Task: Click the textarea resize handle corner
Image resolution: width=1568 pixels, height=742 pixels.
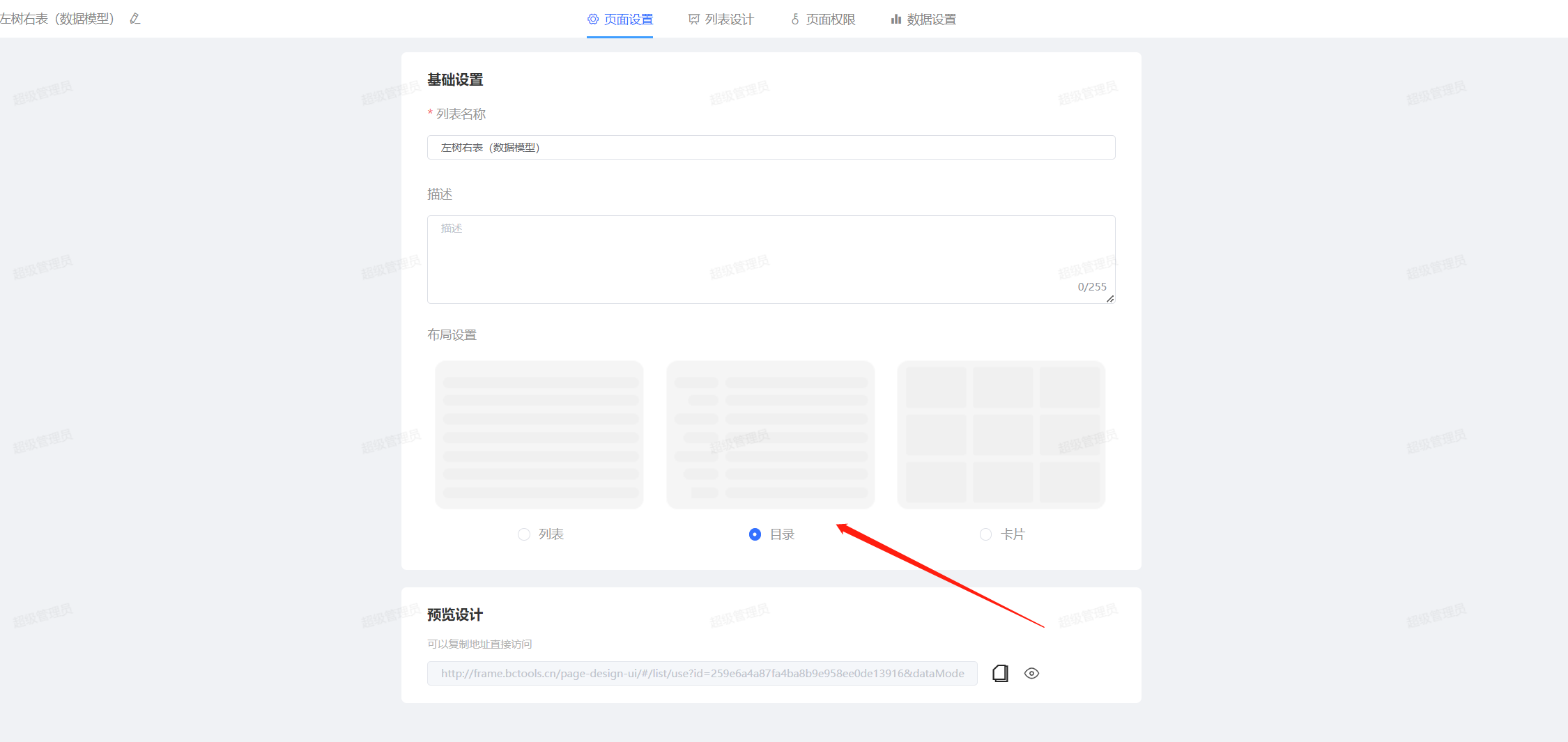Action: (1110, 299)
